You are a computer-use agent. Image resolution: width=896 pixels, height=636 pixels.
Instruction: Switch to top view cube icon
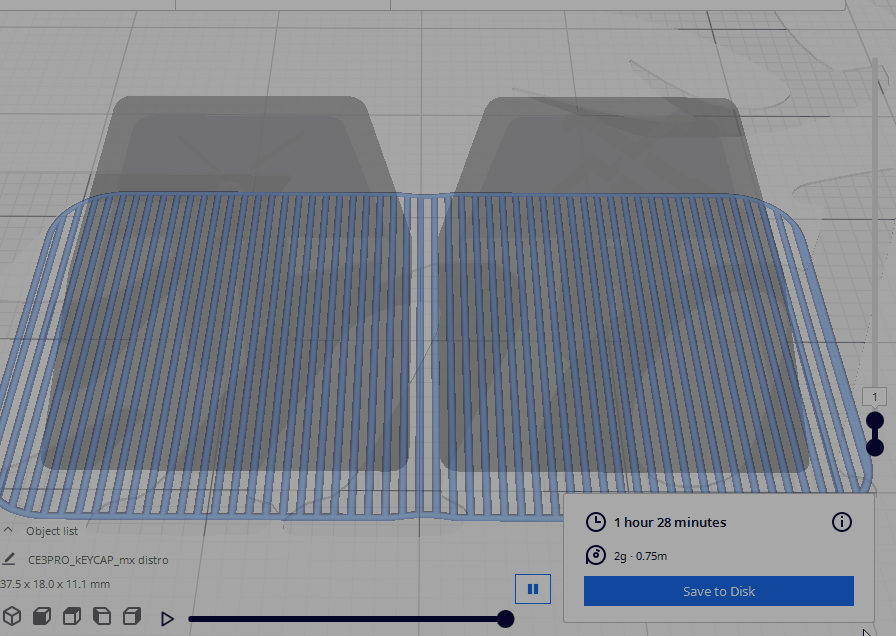tap(72, 616)
